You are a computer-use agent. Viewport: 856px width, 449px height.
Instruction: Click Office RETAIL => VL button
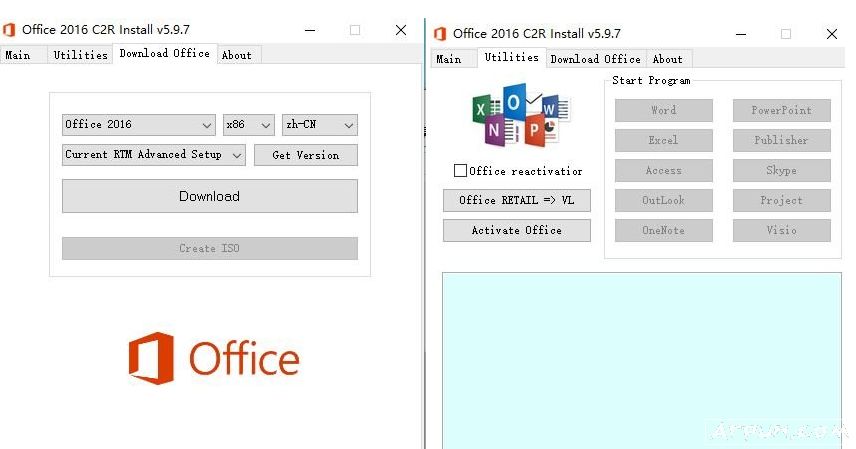516,200
